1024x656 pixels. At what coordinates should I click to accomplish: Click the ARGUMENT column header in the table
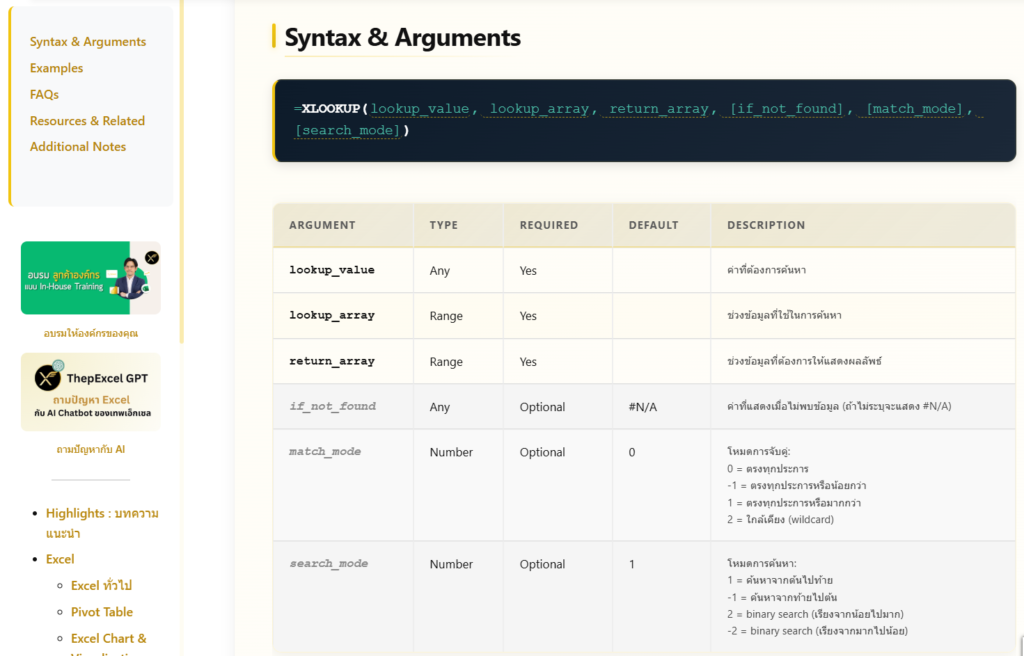322,225
